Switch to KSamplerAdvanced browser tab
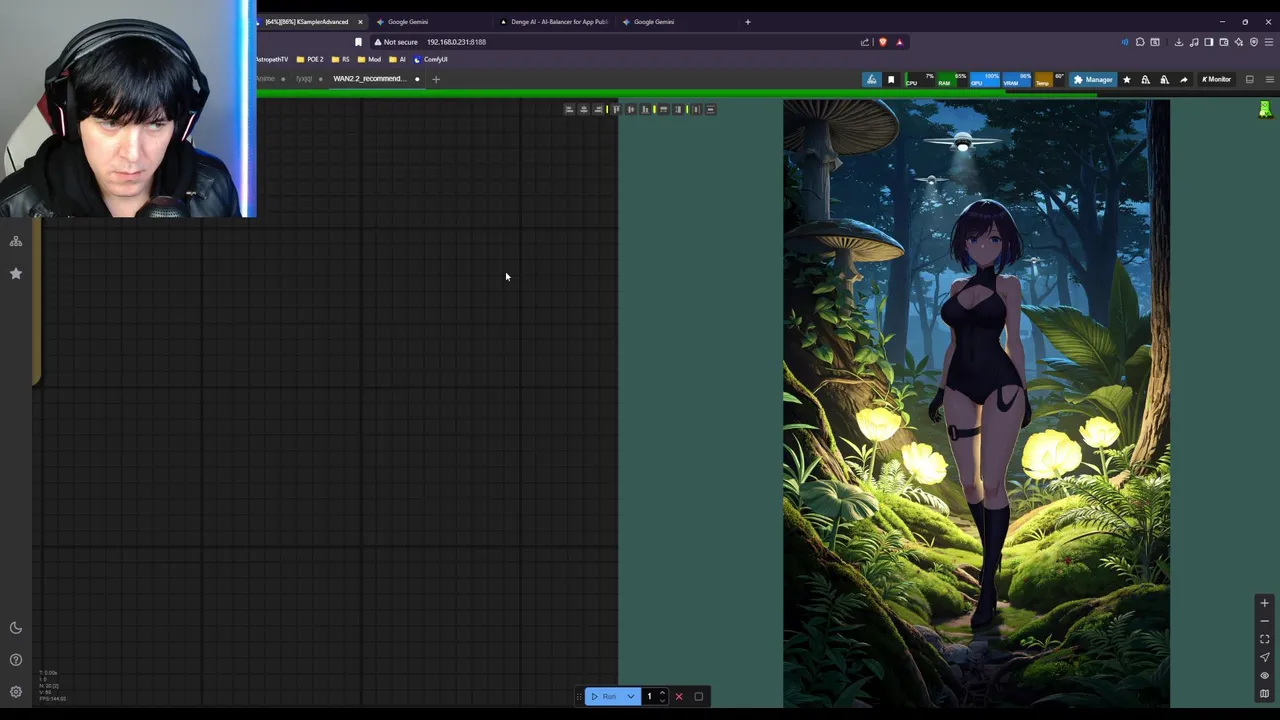Image resolution: width=1280 pixels, height=720 pixels. click(x=307, y=22)
